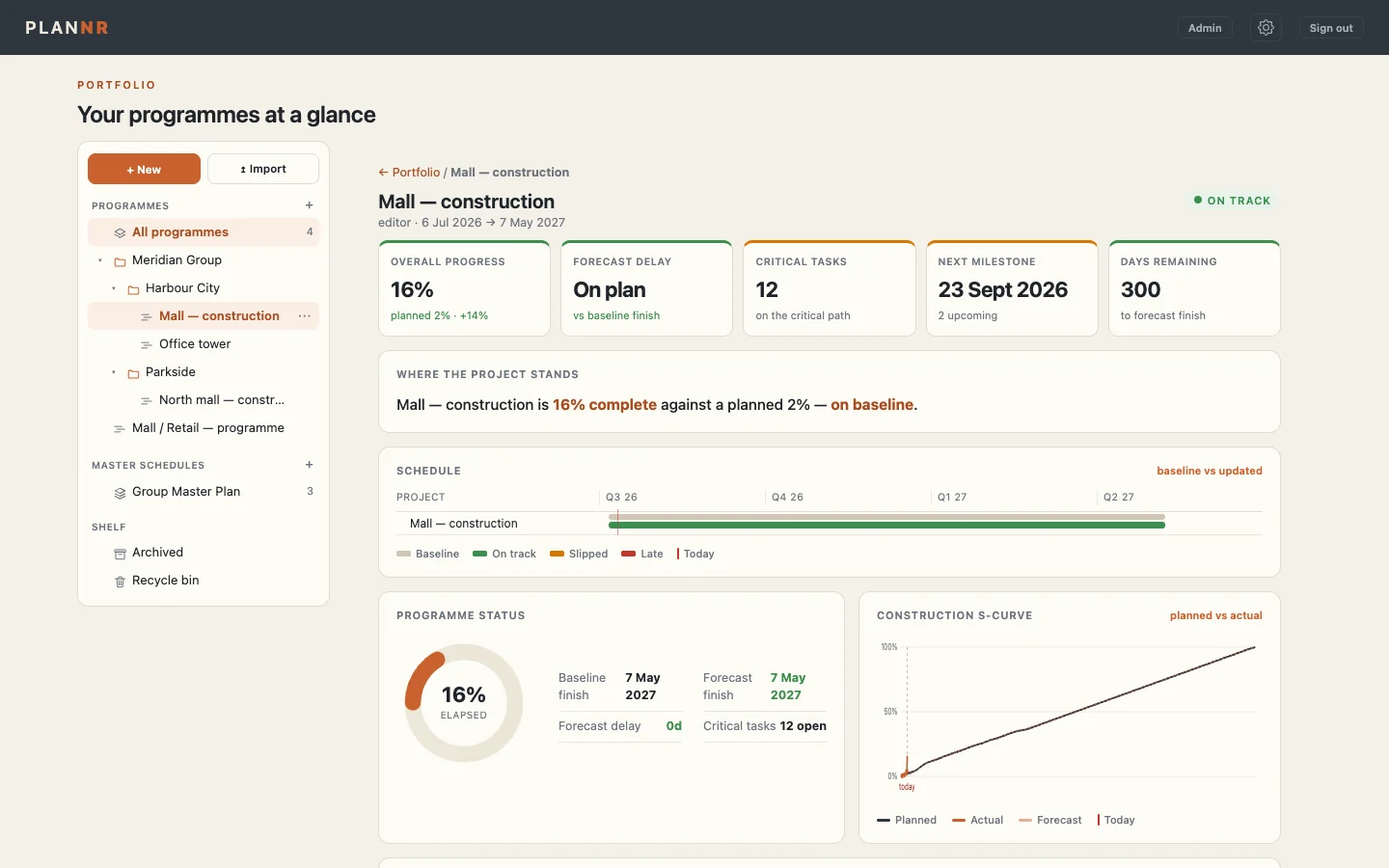The height and width of the screenshot is (868, 1389).
Task: Select the Harbour City folder icon
Action: coord(133,289)
